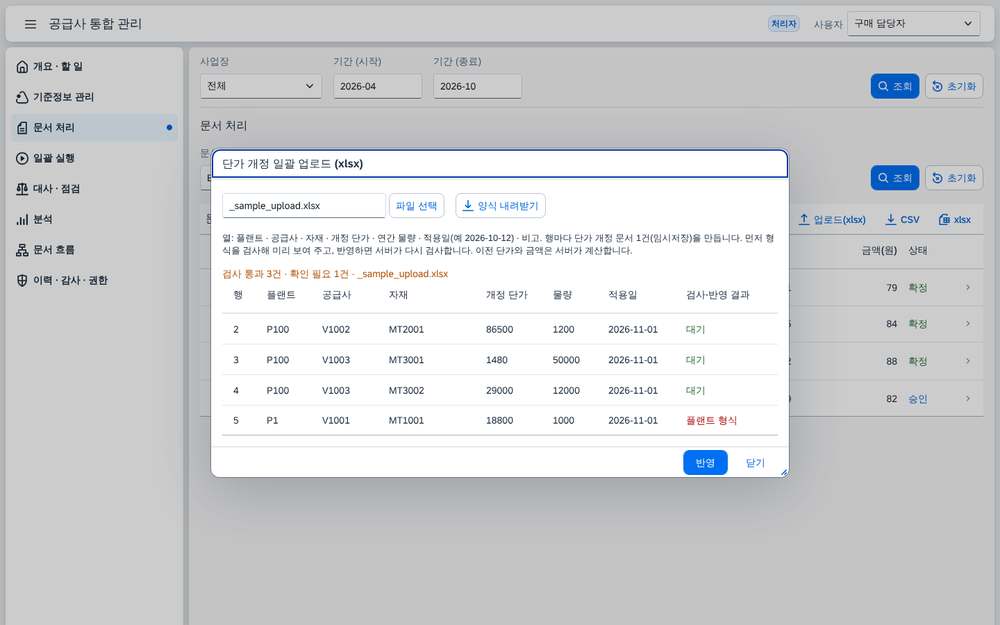Click the 대기 status in row 2
Image resolution: width=1000 pixels, height=625 pixels.
coord(695,329)
